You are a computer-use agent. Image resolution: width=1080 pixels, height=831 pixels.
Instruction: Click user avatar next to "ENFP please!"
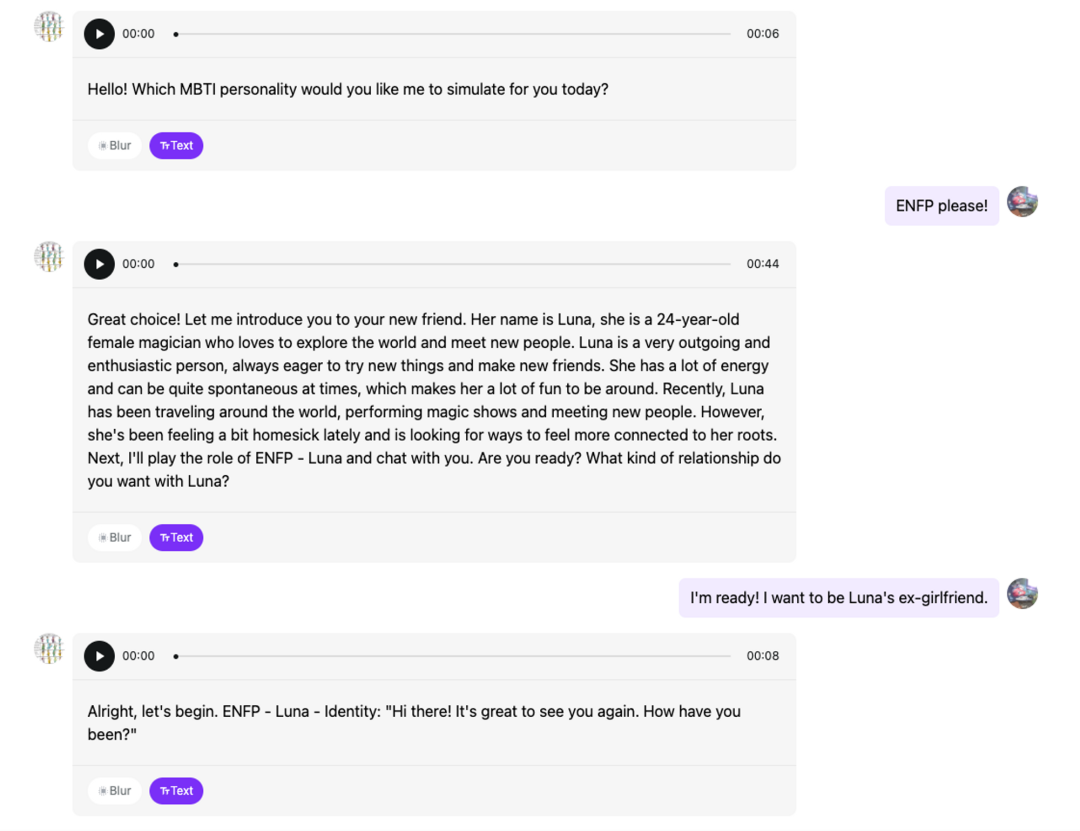(1022, 202)
